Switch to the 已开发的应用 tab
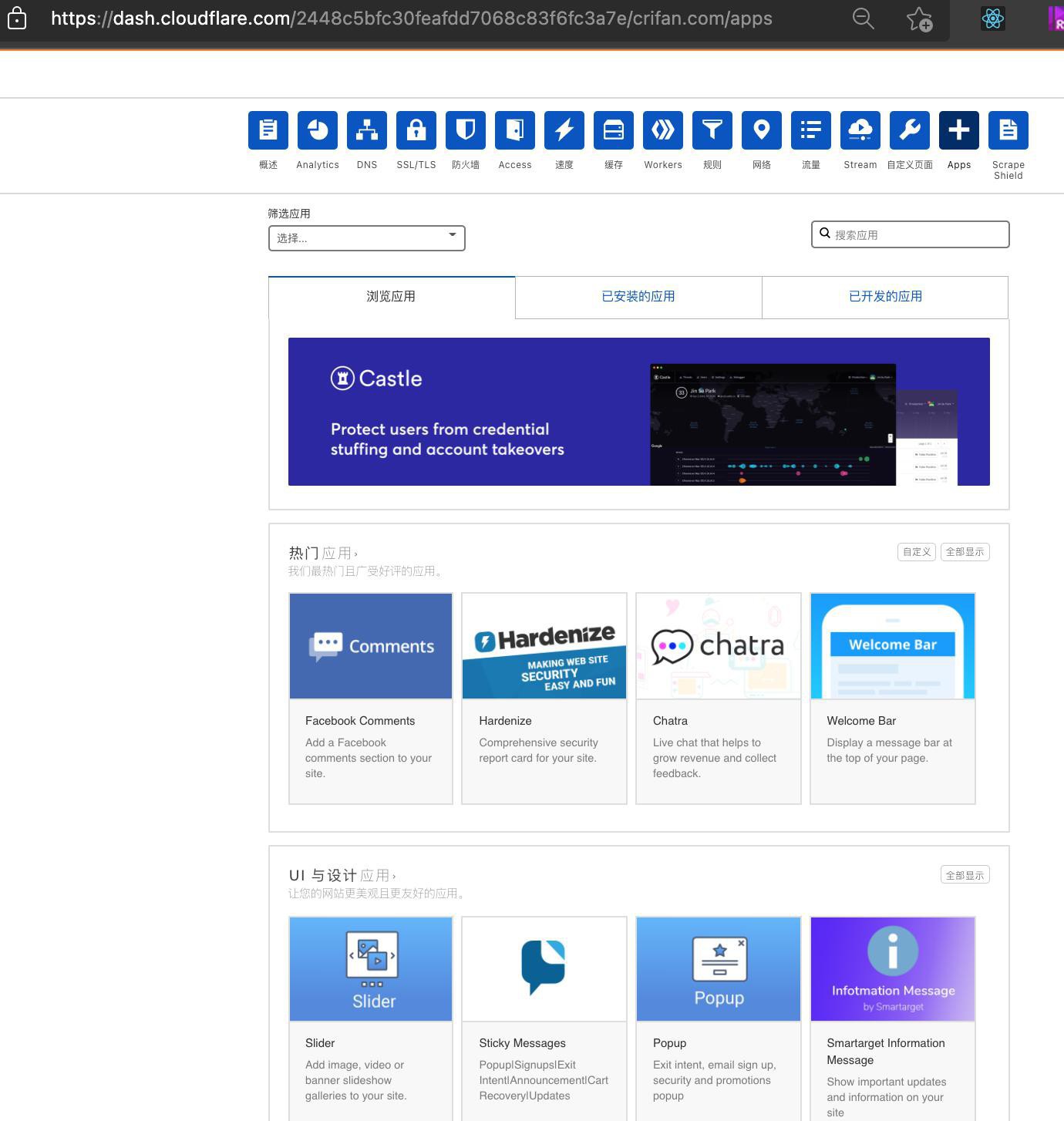This screenshot has width=1064, height=1121. 884,297
